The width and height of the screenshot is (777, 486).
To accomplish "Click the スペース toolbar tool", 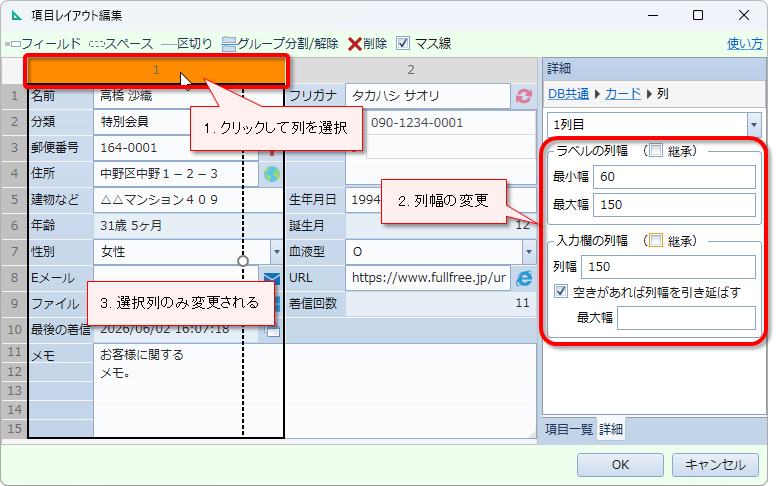I will tap(121, 44).
